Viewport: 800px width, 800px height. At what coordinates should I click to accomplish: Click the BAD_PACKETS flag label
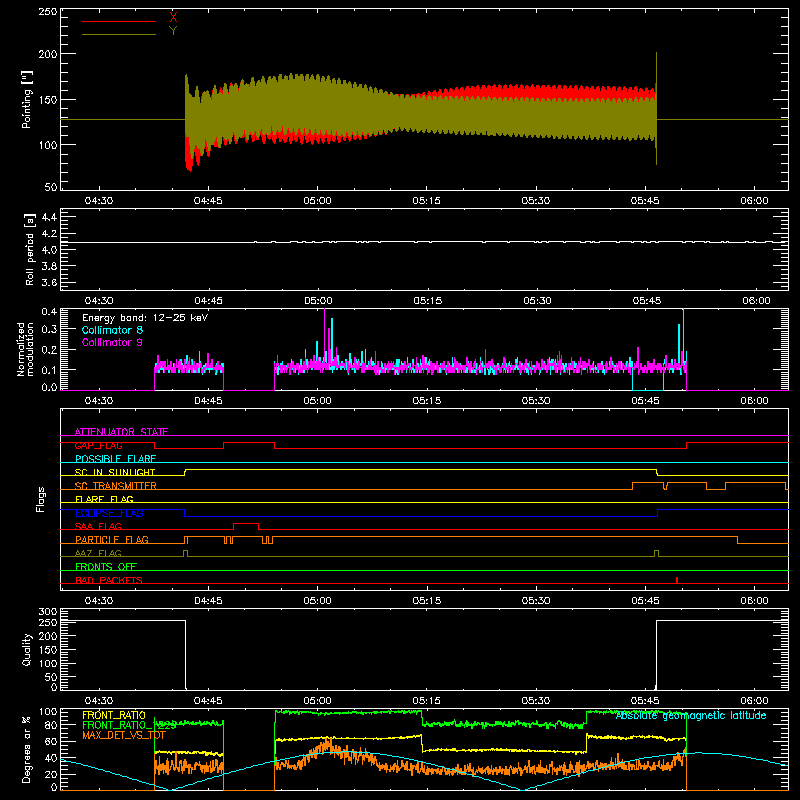(109, 580)
